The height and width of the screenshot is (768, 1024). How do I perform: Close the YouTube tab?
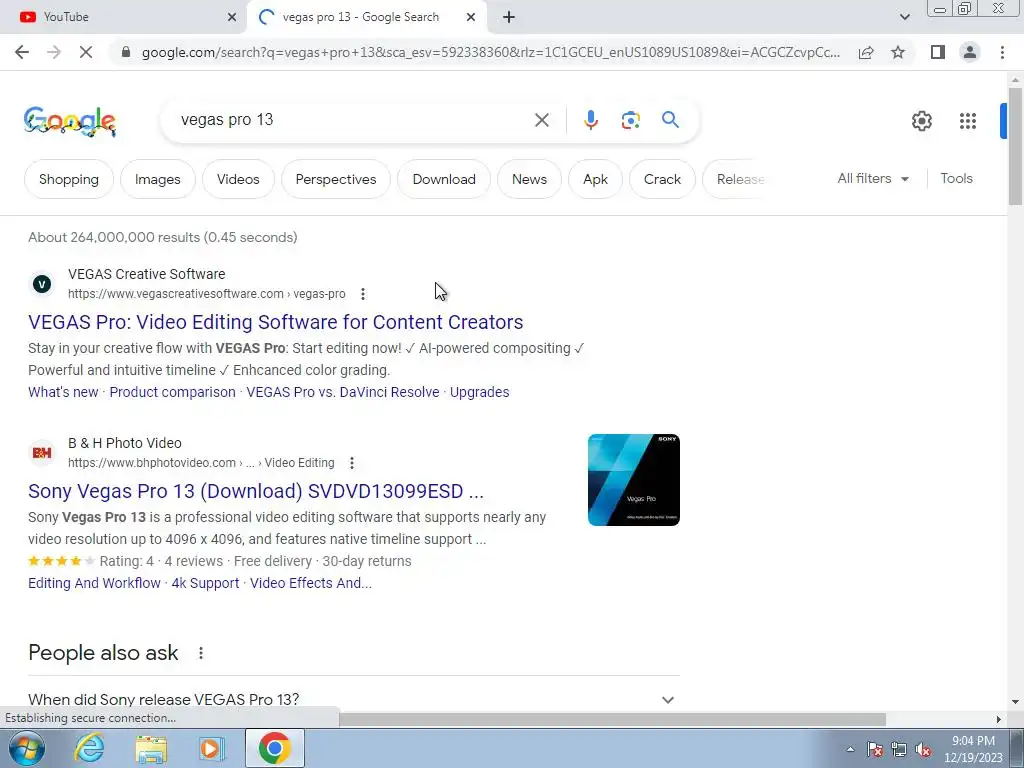(x=232, y=18)
